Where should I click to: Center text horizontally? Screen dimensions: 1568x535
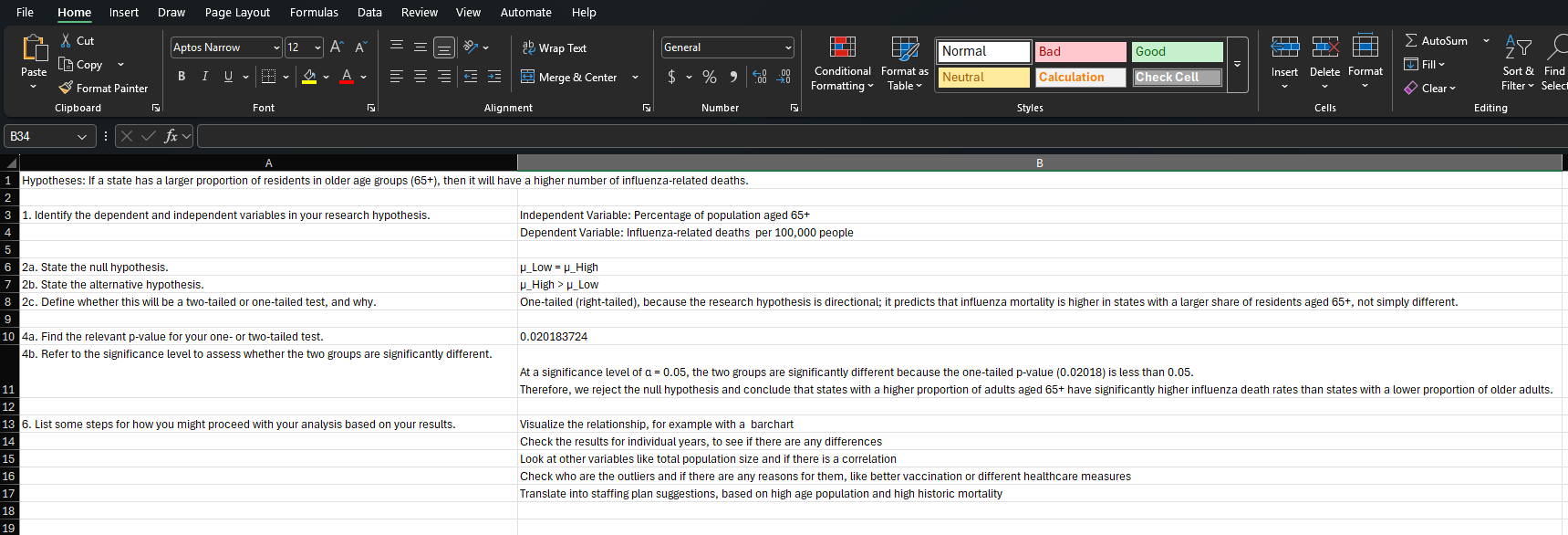pyautogui.click(x=421, y=77)
